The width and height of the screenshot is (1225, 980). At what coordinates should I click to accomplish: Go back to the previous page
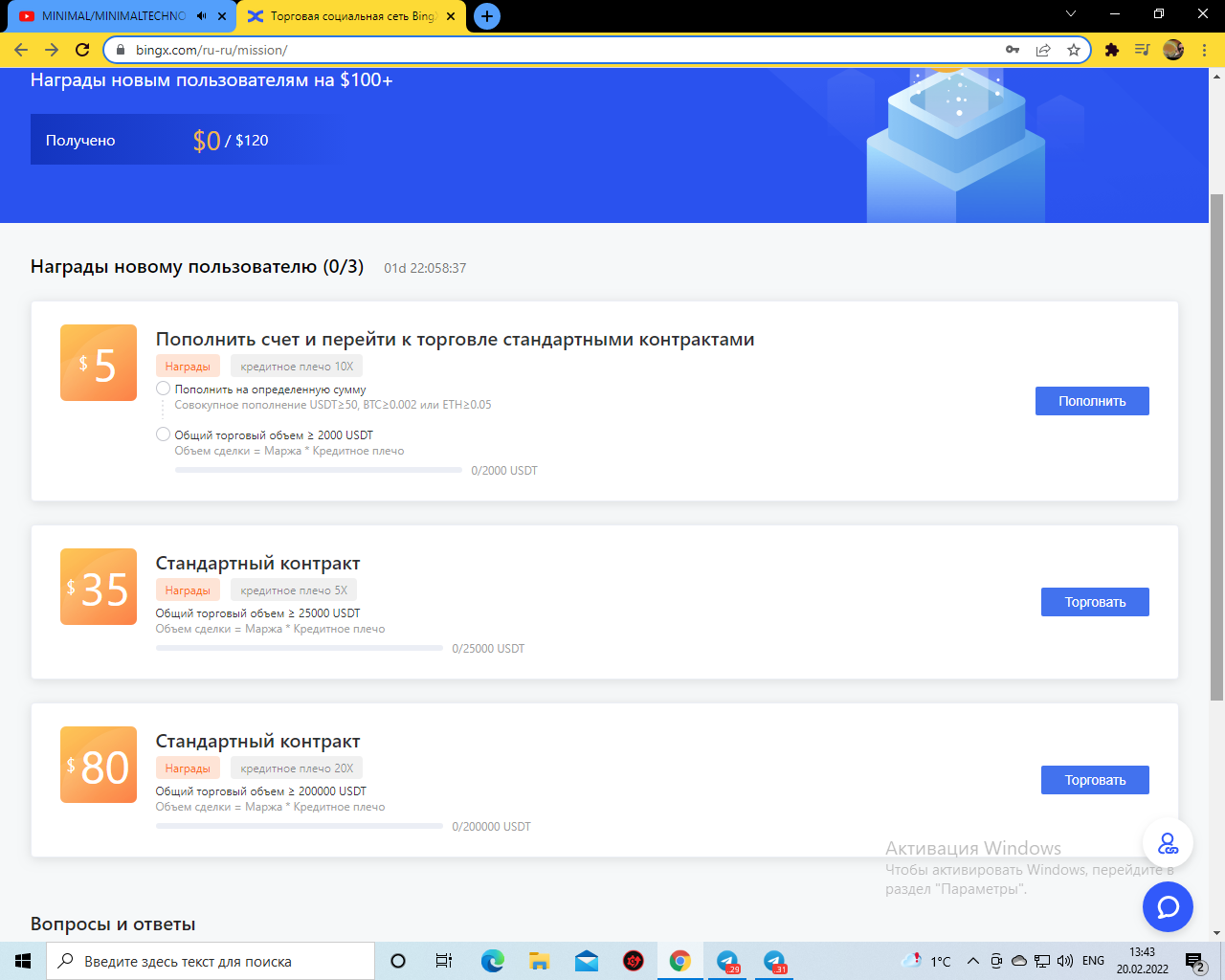(x=21, y=50)
